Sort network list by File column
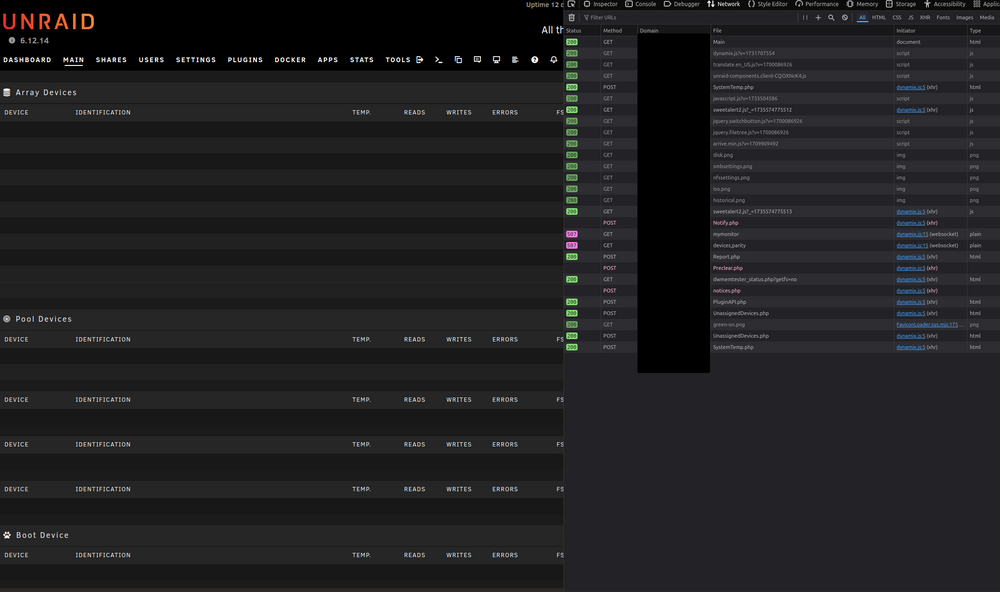Image resolution: width=1000 pixels, height=592 pixels. pos(802,31)
